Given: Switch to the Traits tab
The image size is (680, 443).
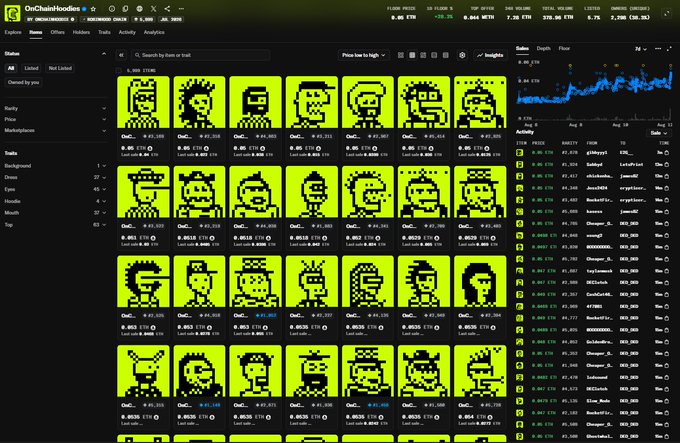Looking at the screenshot, I should pyautogui.click(x=104, y=32).
